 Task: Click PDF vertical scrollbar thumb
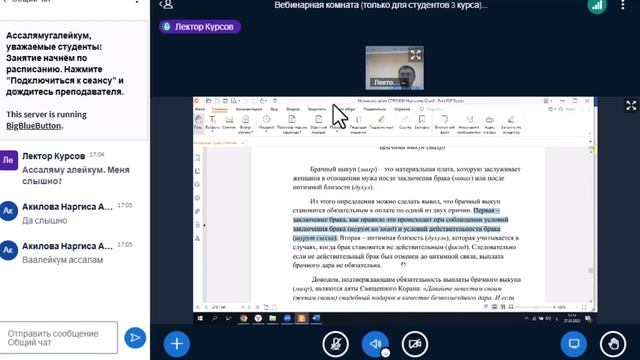(591, 271)
